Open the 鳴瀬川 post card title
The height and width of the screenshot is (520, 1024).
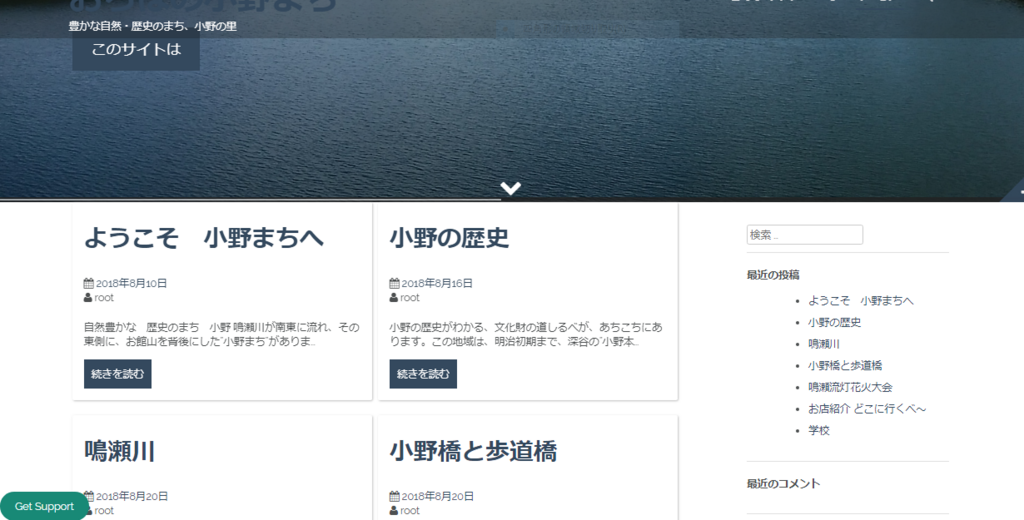(x=120, y=451)
